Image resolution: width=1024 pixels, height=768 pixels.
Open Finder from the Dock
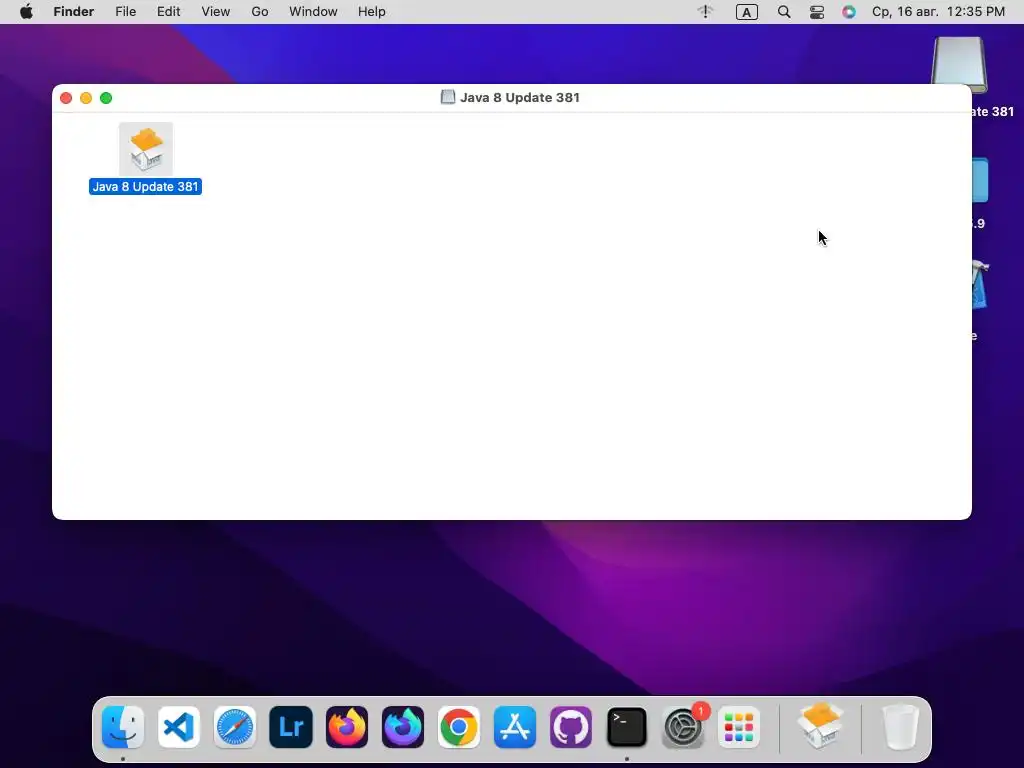[x=123, y=727]
